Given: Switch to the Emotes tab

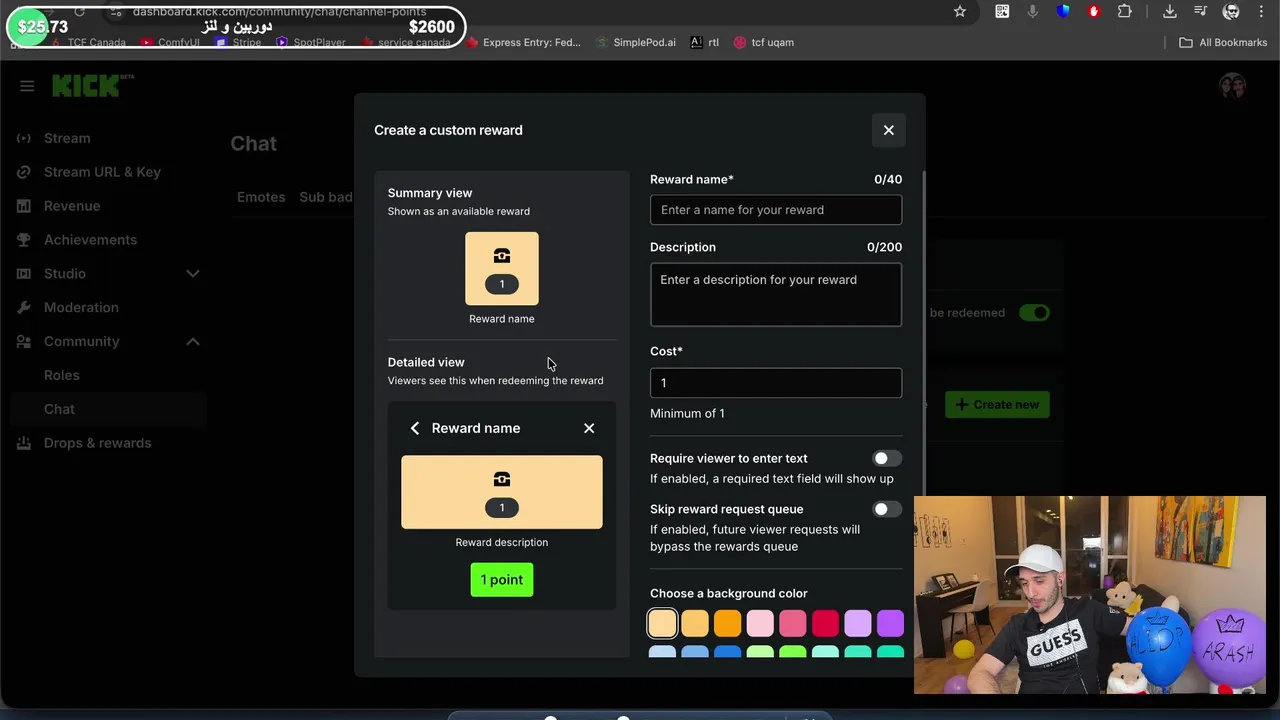Looking at the screenshot, I should [261, 197].
